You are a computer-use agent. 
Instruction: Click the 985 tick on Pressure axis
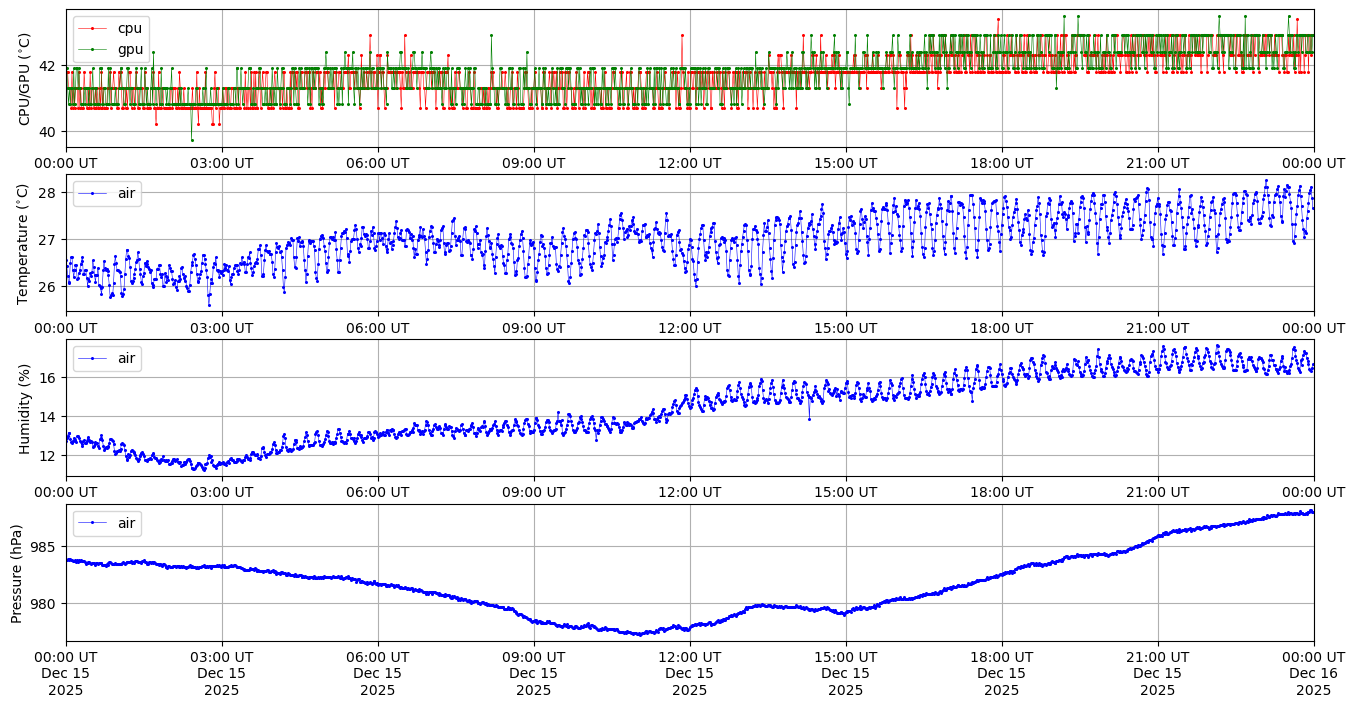(46, 547)
